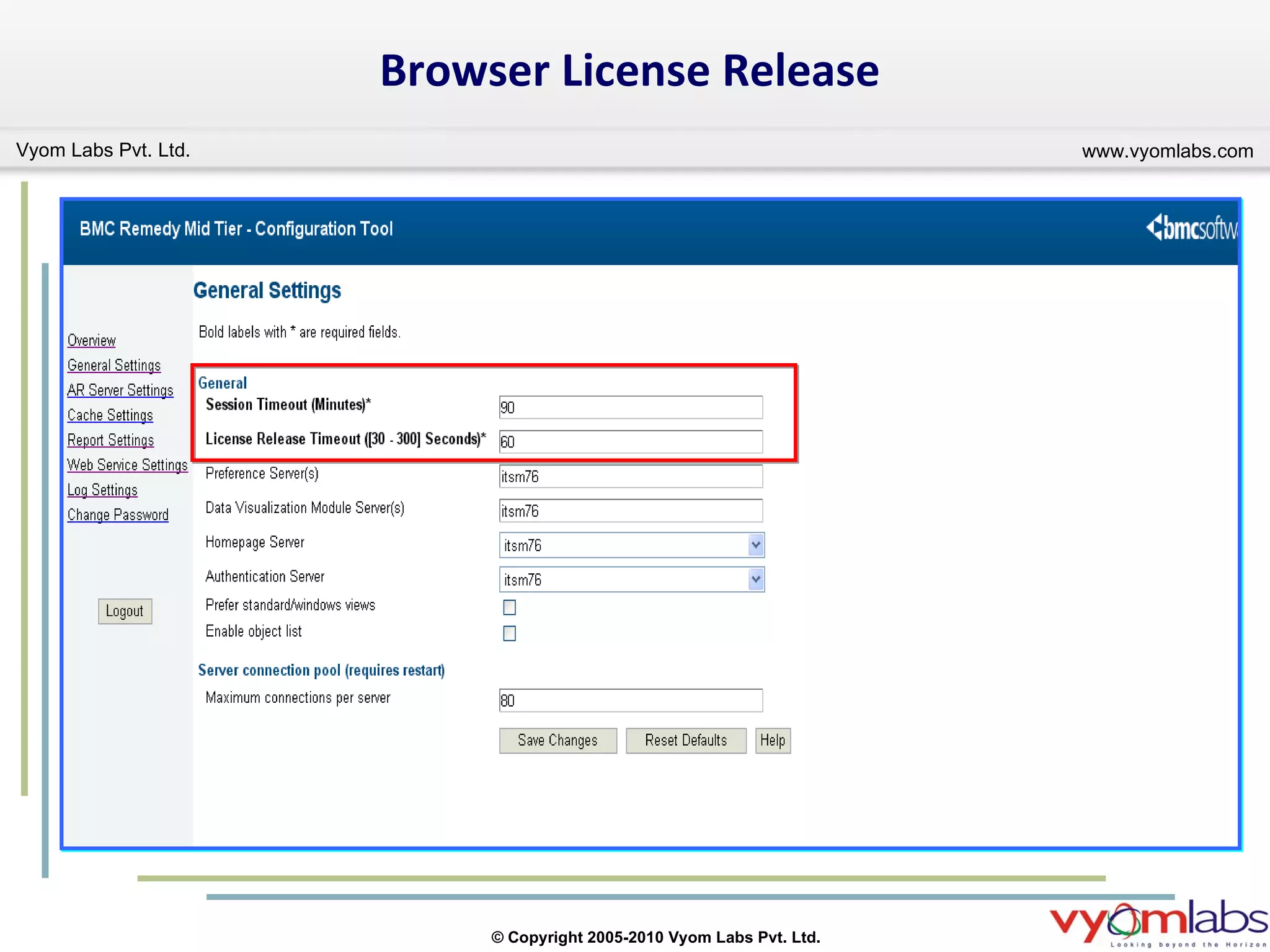Image resolution: width=1270 pixels, height=952 pixels.
Task: Click the 'Browser License Release' slide title
Action: [629, 70]
